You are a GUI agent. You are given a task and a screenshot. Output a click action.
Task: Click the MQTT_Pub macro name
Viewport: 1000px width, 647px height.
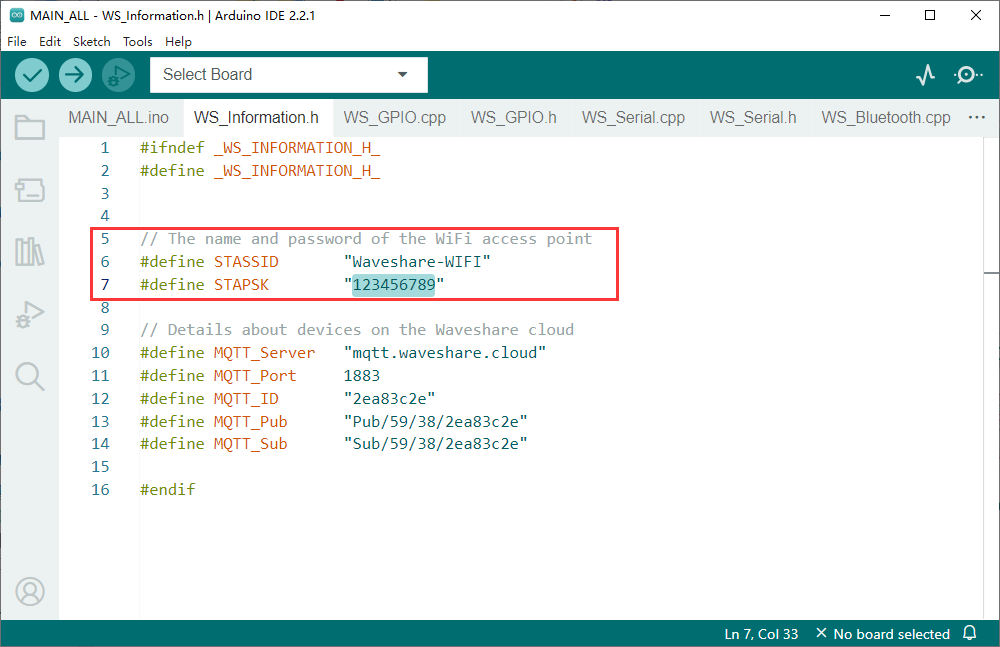point(251,422)
